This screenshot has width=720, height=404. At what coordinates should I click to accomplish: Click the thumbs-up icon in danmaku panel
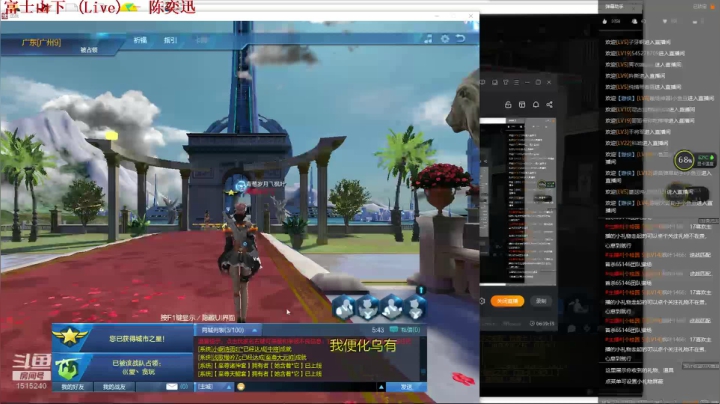[x=605, y=21]
